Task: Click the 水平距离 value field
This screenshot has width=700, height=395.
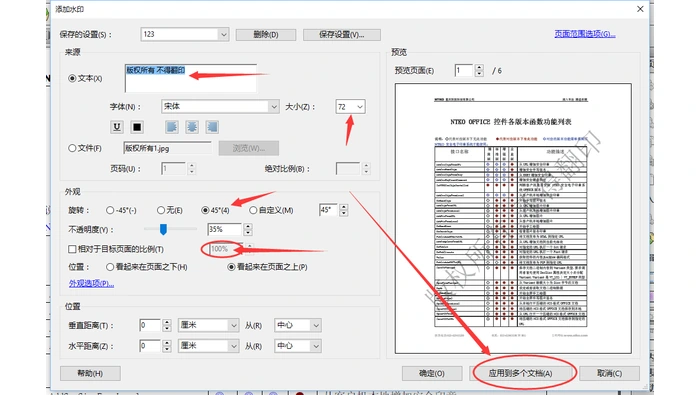Action: [x=150, y=345]
